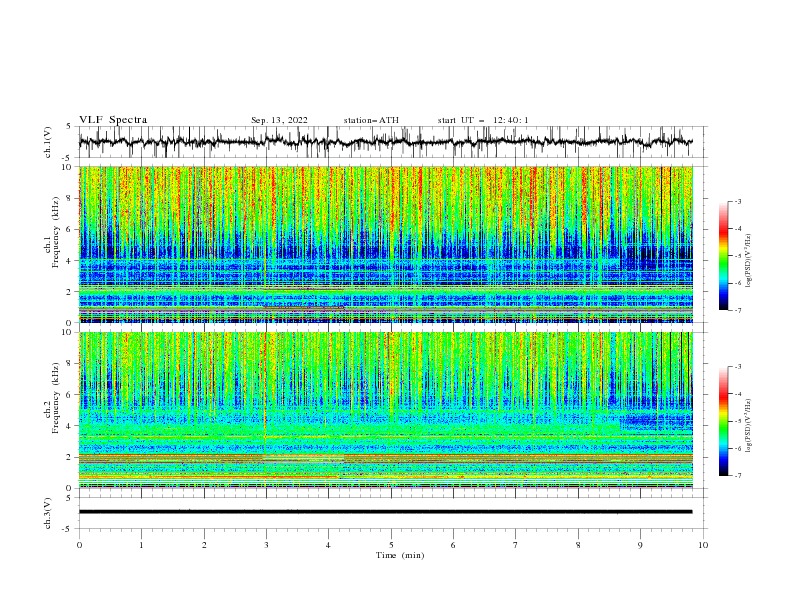This screenshot has height=612, width=792.
Task: Click time axis tick label "10"
Action: coord(703,545)
